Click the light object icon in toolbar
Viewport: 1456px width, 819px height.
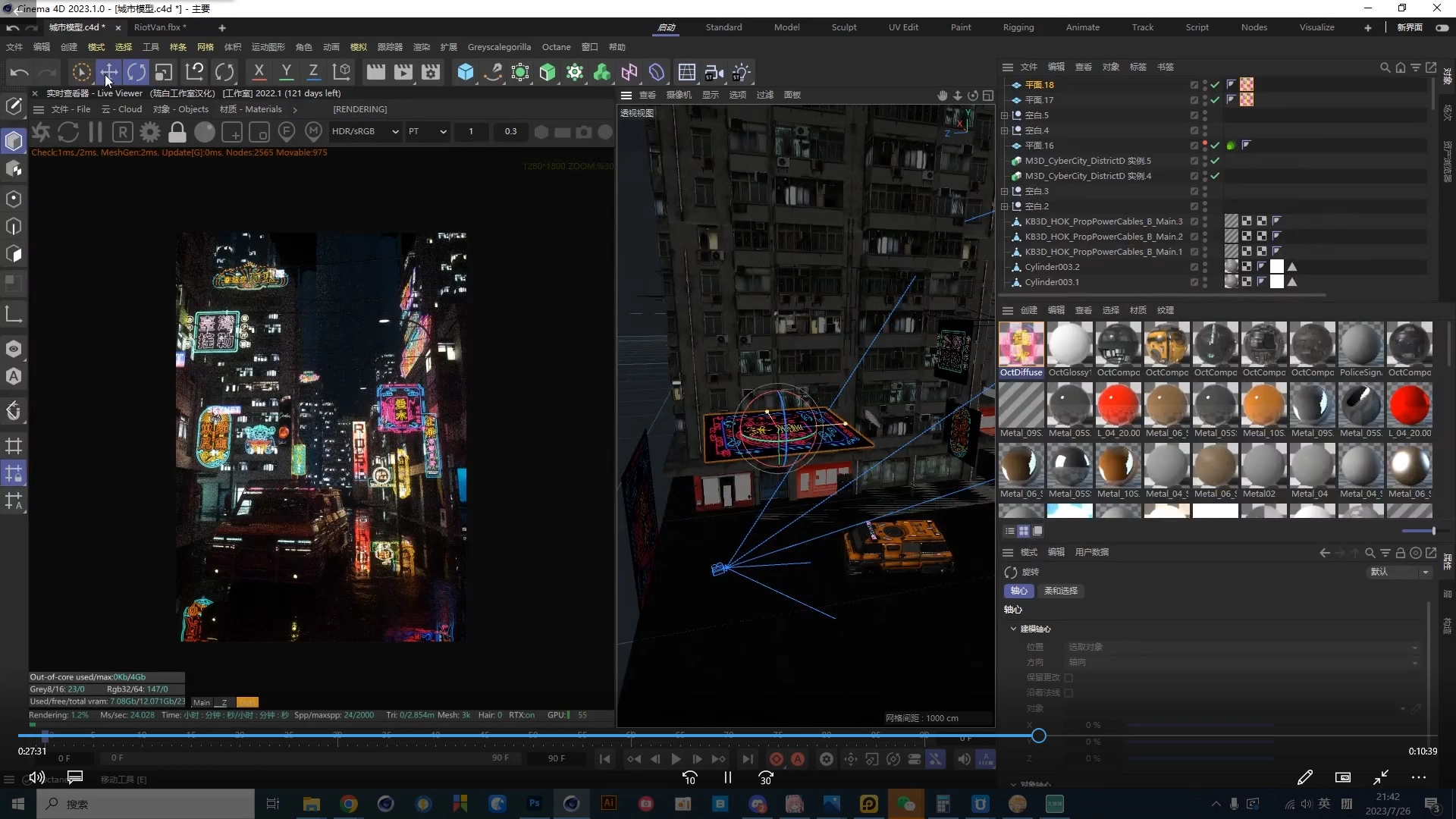click(740, 72)
